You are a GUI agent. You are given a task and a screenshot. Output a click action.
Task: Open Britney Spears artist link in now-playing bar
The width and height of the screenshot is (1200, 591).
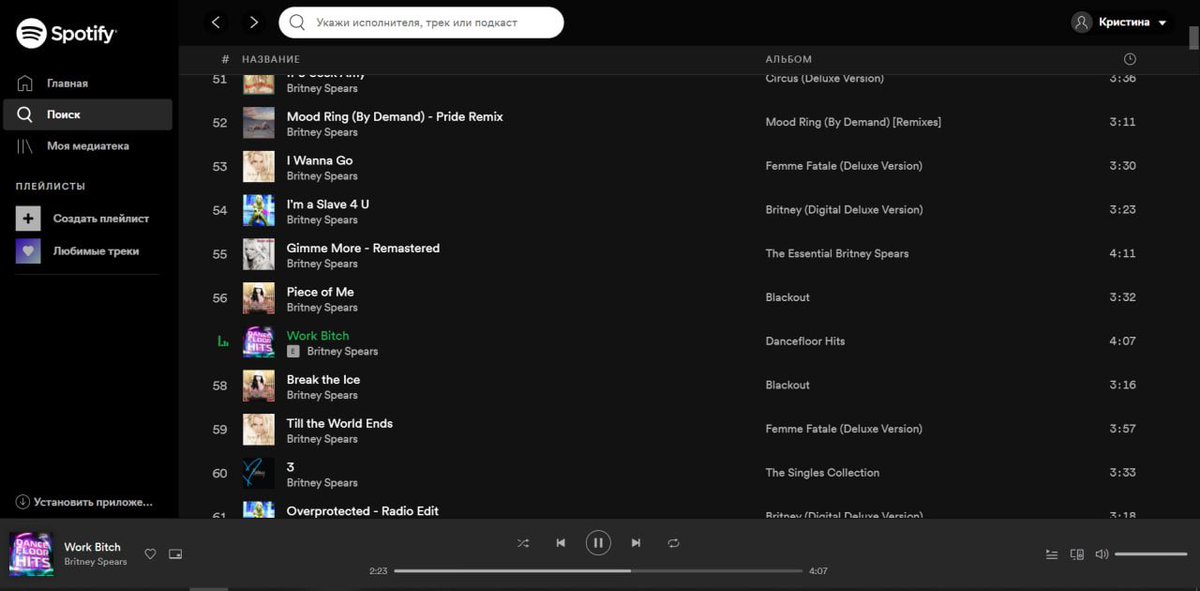(96, 562)
